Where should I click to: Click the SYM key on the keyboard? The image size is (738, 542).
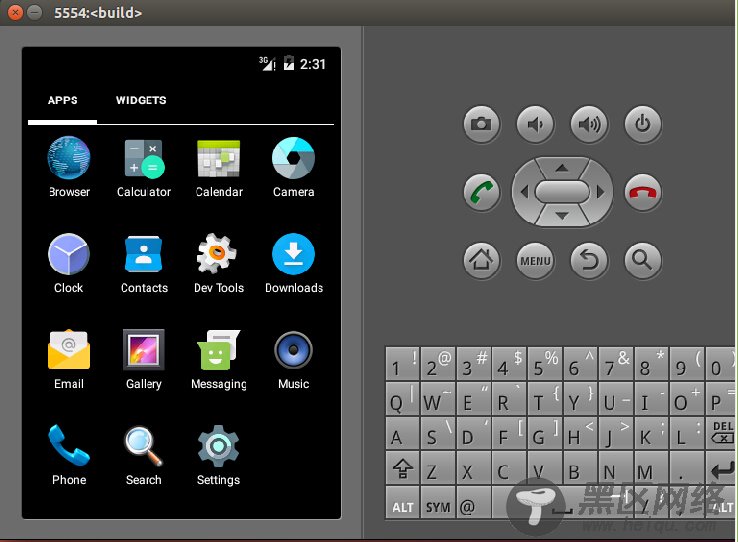click(x=438, y=503)
